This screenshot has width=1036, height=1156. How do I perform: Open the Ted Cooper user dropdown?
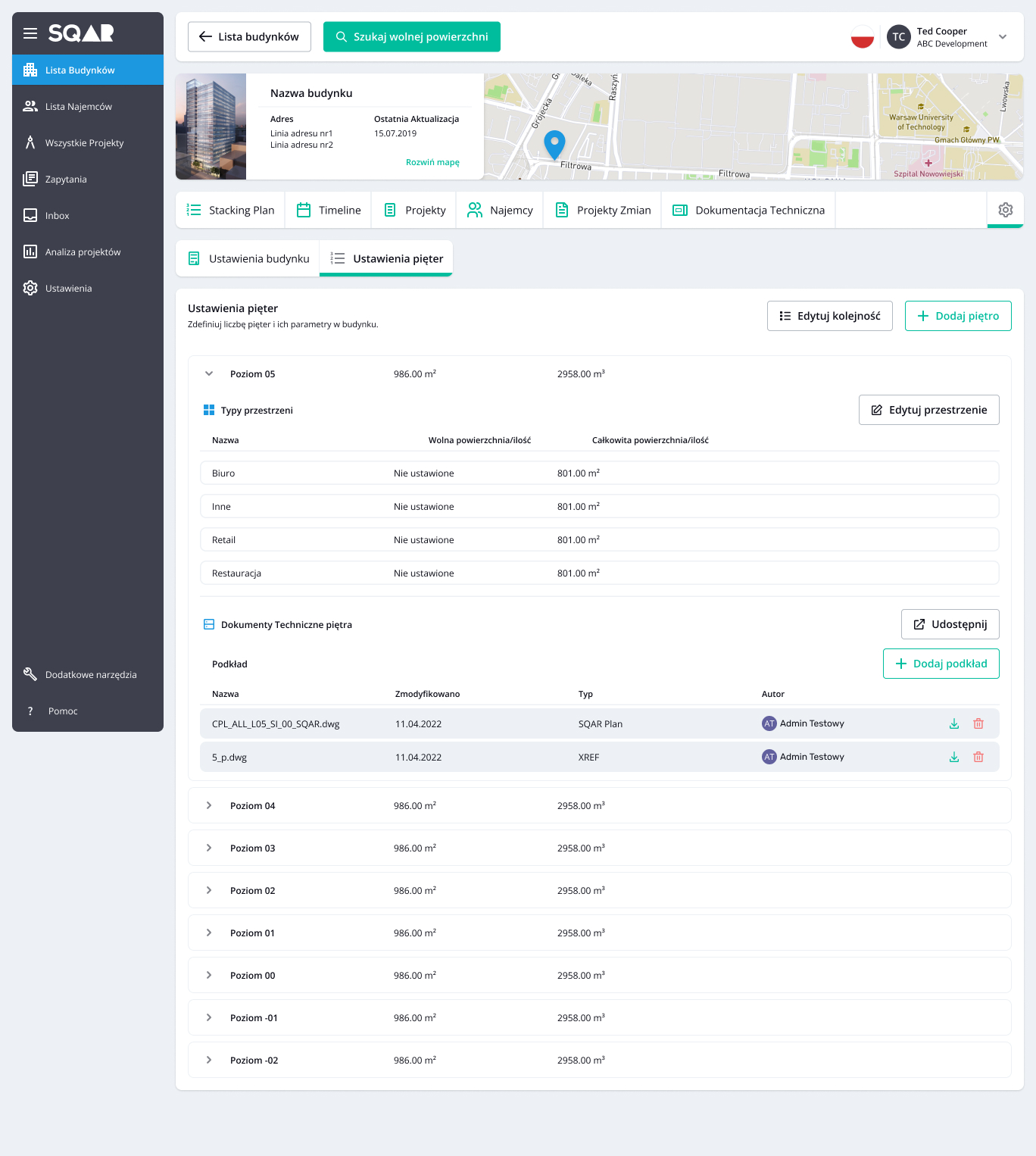click(x=1002, y=36)
